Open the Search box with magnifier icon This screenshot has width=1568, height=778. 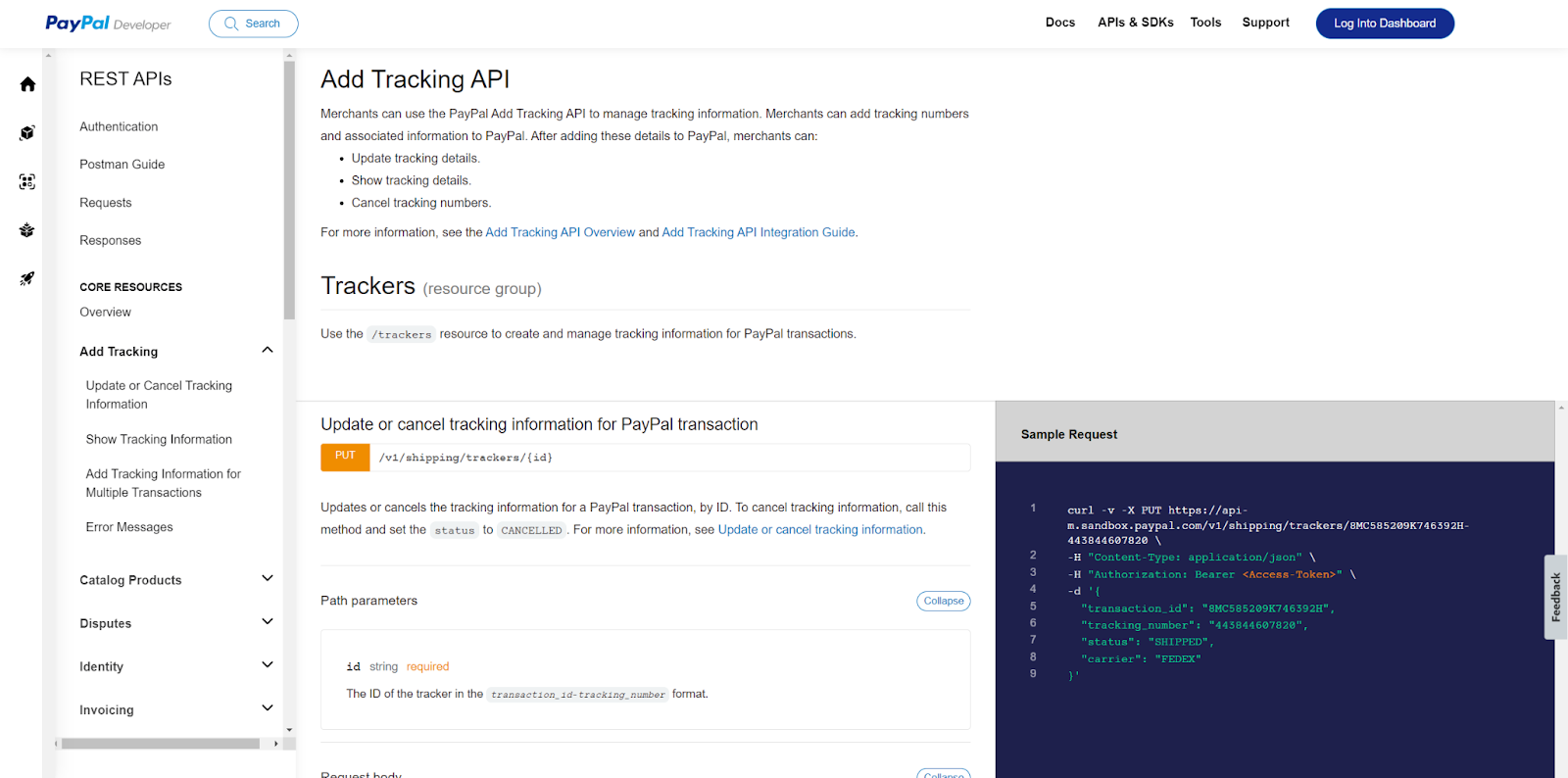point(253,24)
